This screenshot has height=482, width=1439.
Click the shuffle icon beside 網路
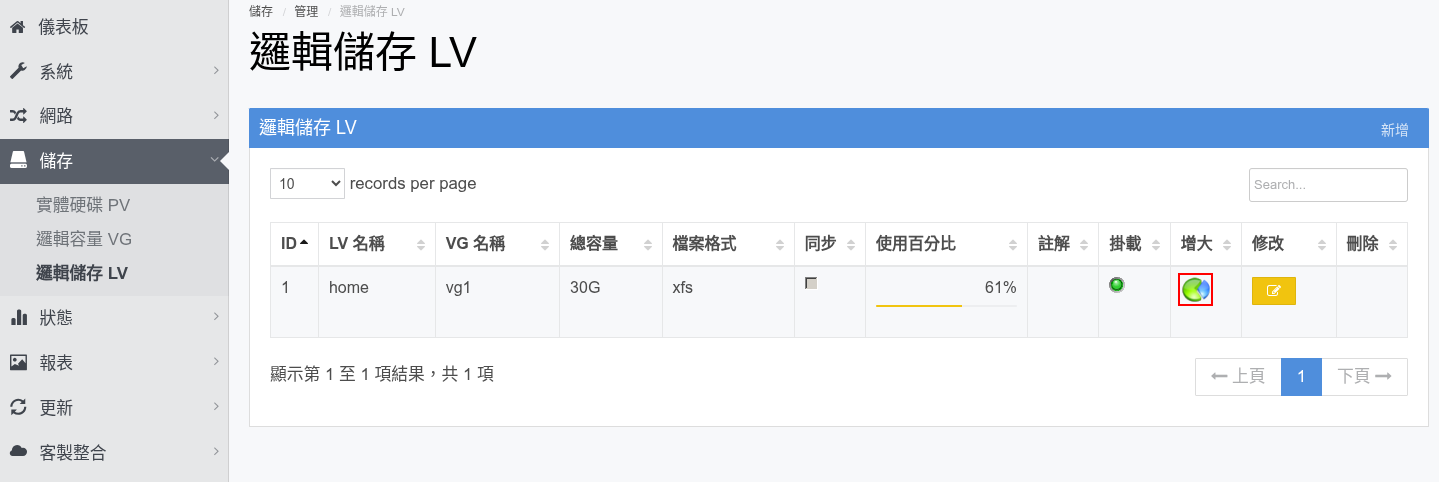[17, 116]
